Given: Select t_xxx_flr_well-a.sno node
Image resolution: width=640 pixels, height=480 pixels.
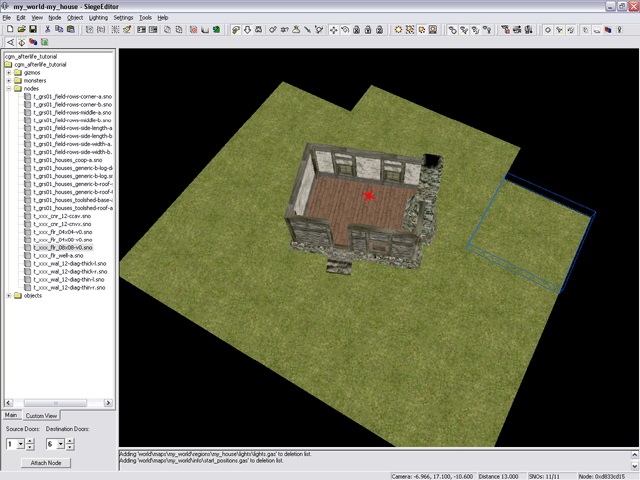Looking at the screenshot, I should (x=58, y=256).
